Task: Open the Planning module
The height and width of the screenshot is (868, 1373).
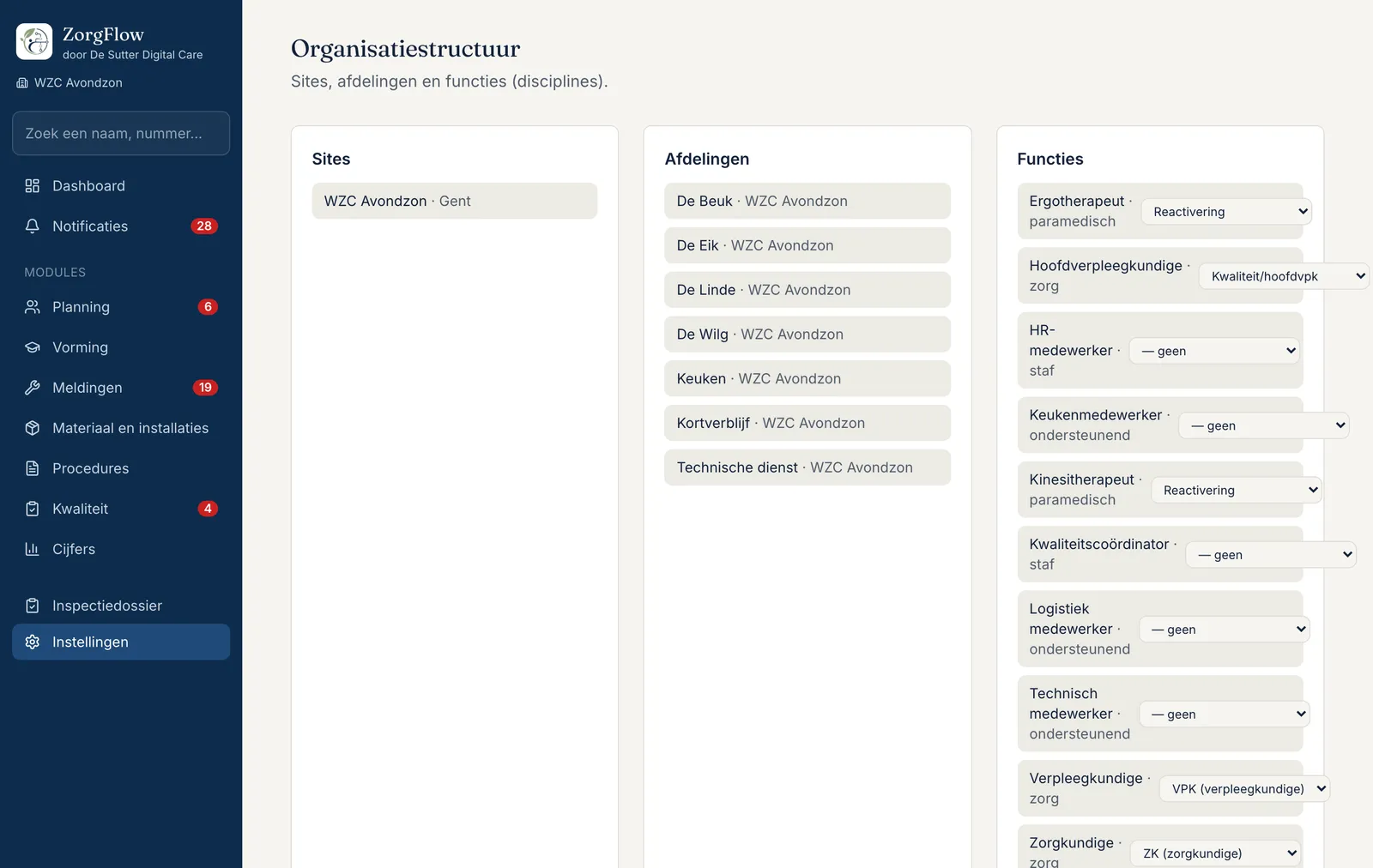Action: click(121, 307)
